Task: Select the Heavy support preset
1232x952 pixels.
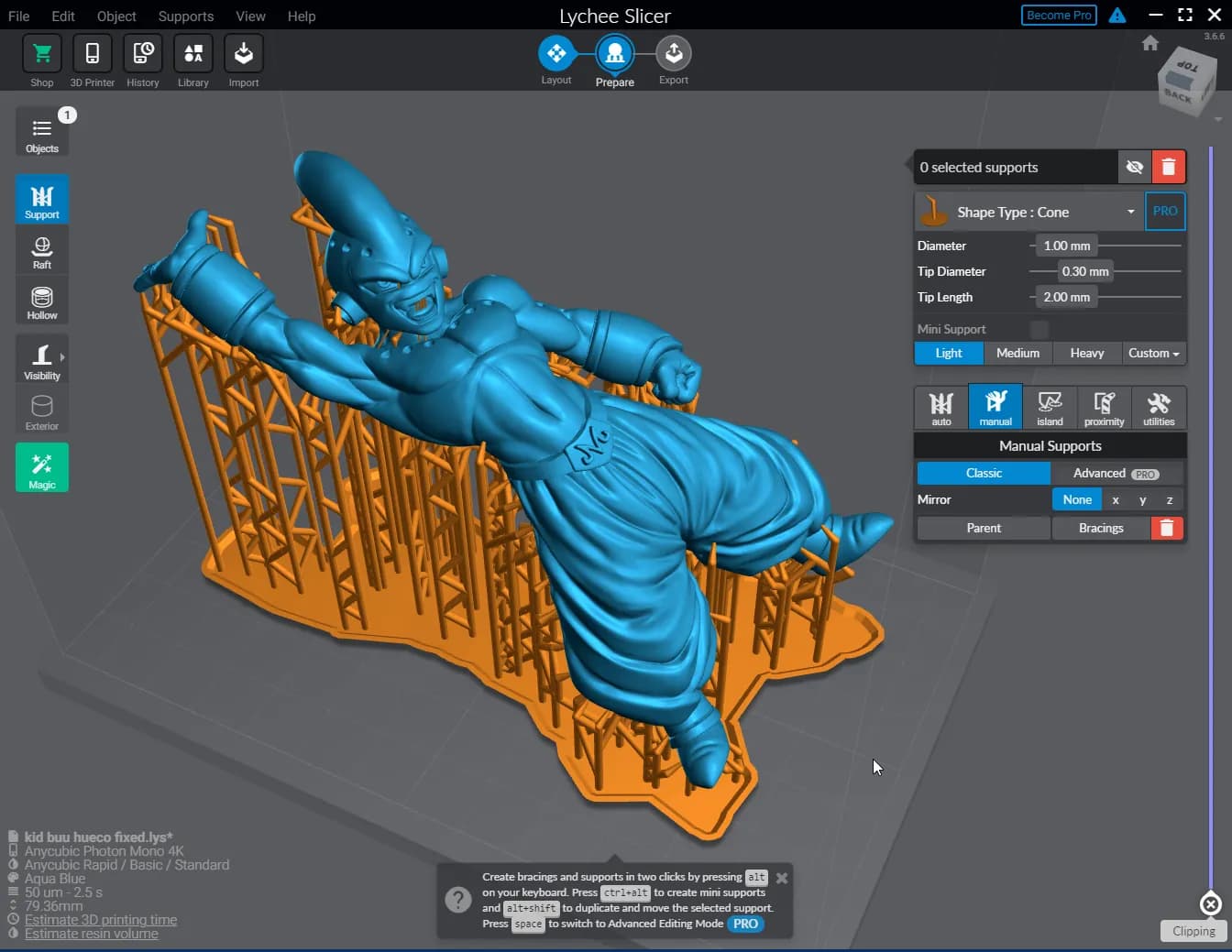Action: 1087,353
